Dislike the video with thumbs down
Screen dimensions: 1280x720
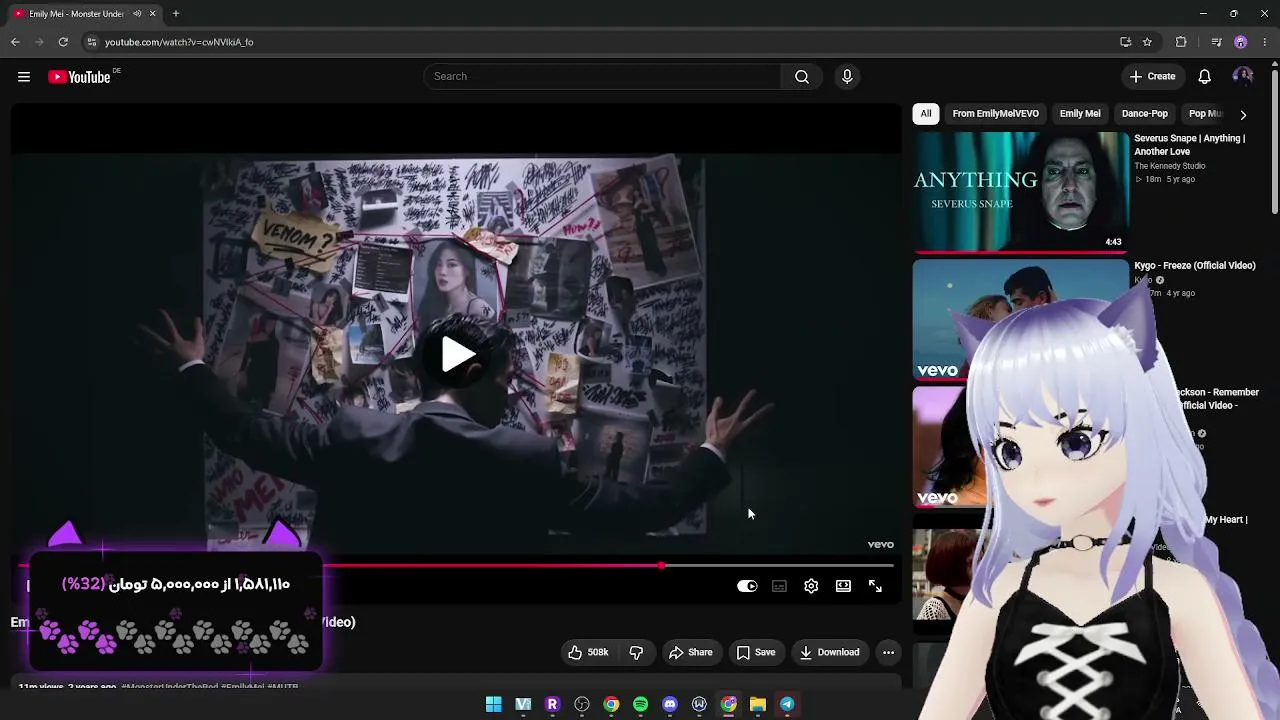tap(636, 652)
